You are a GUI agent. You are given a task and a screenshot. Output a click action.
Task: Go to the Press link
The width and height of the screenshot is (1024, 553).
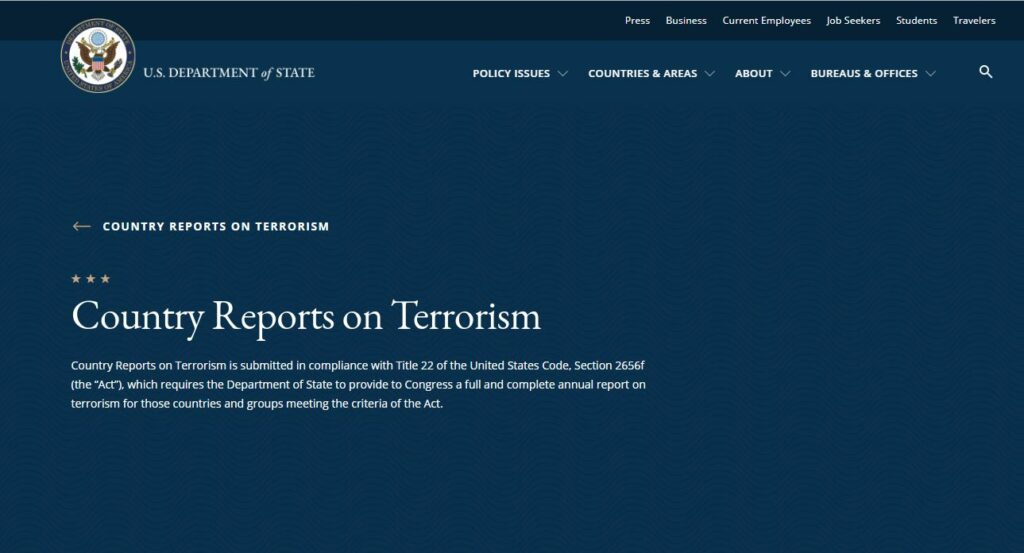coord(637,20)
